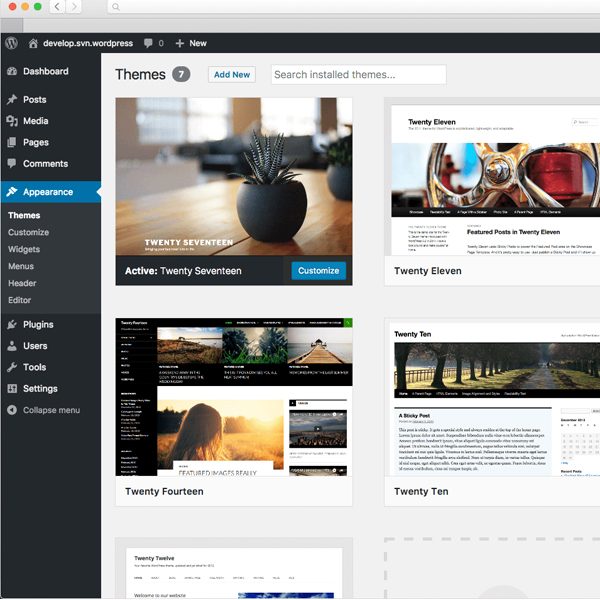Open the Customize submenu item

pyautogui.click(x=28, y=232)
